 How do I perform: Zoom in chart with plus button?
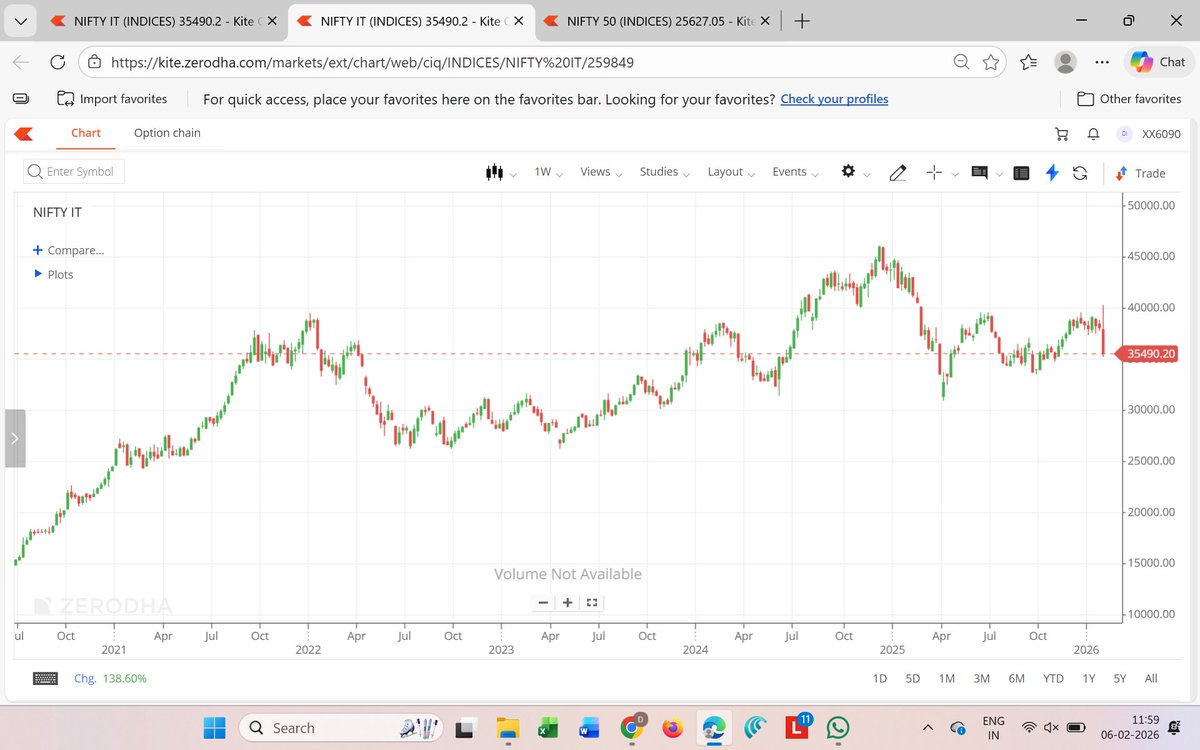click(567, 602)
